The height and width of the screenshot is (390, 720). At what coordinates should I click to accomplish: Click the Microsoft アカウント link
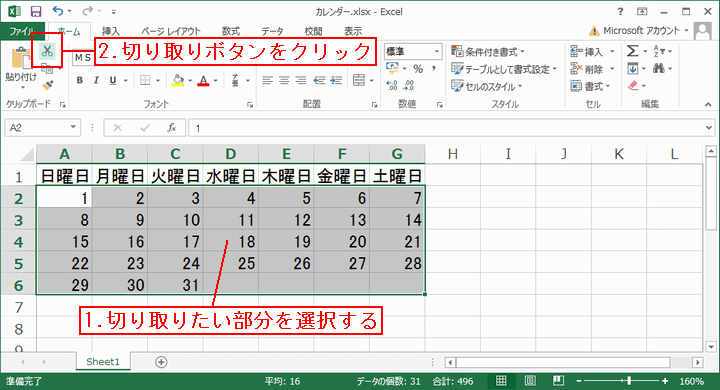(x=641, y=31)
